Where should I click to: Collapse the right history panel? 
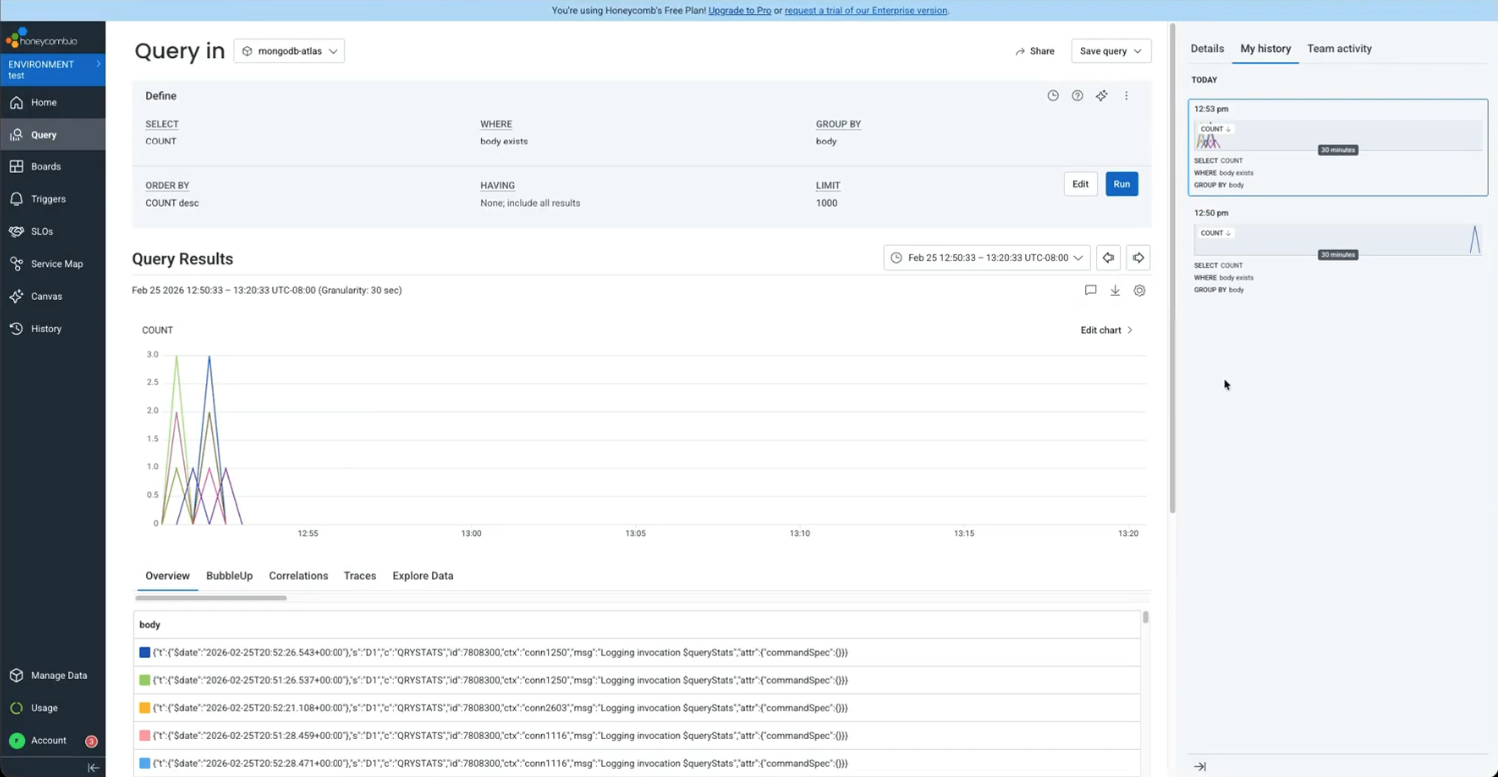1200,767
